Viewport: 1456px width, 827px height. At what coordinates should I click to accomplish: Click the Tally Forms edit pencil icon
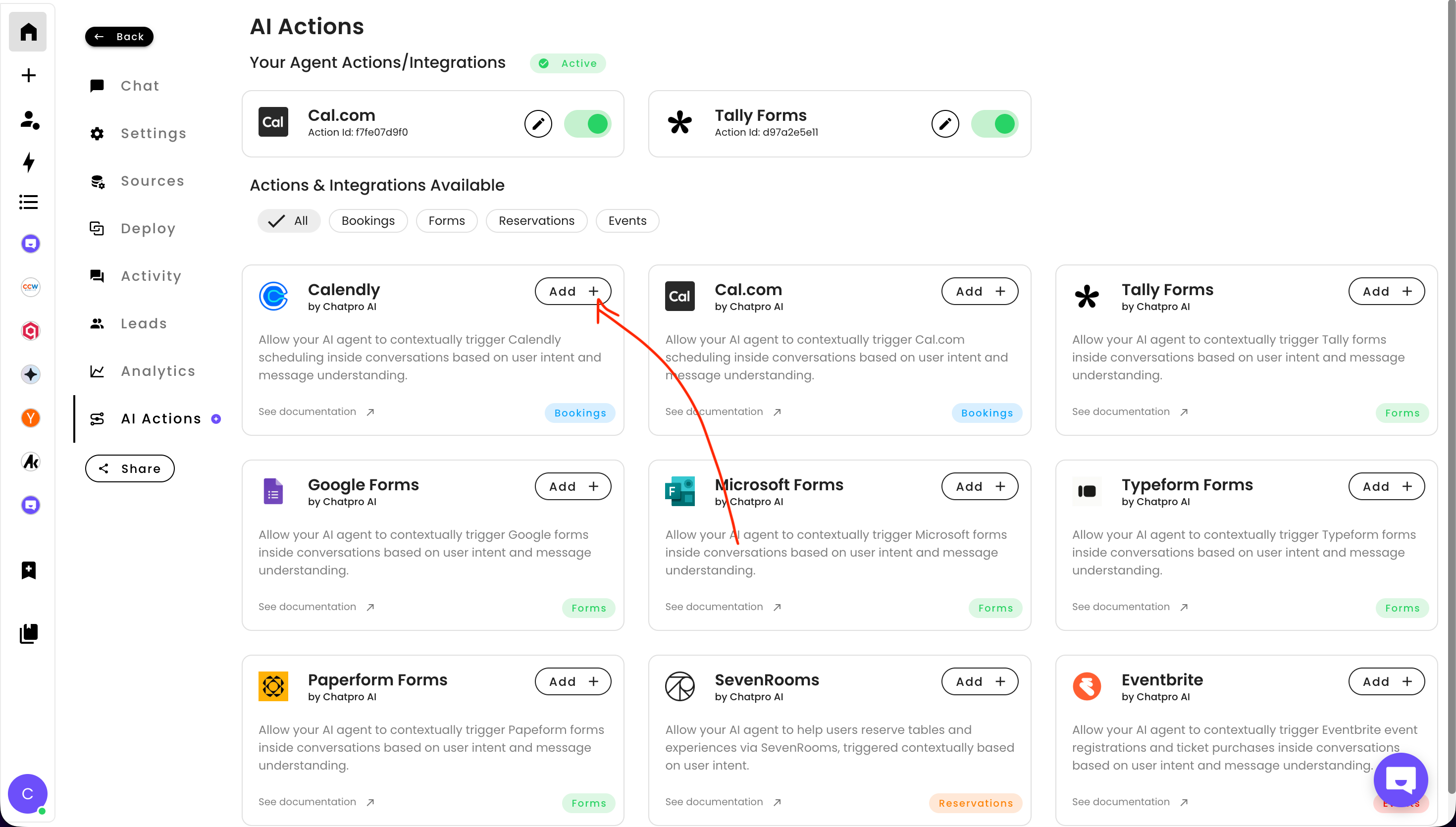944,124
